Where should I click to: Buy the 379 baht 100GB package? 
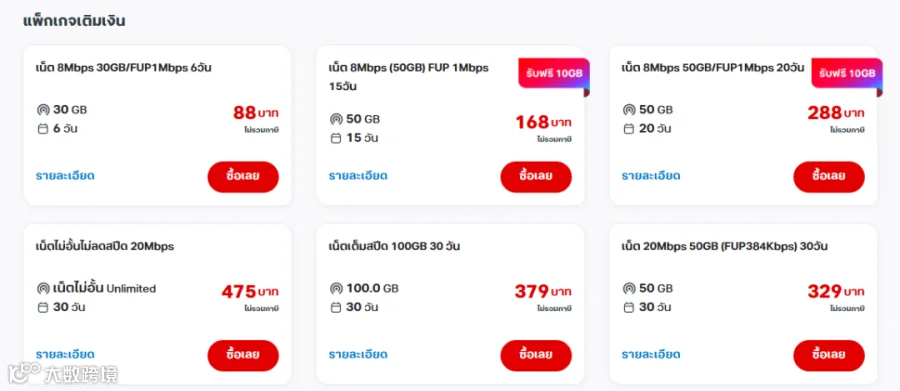click(536, 355)
